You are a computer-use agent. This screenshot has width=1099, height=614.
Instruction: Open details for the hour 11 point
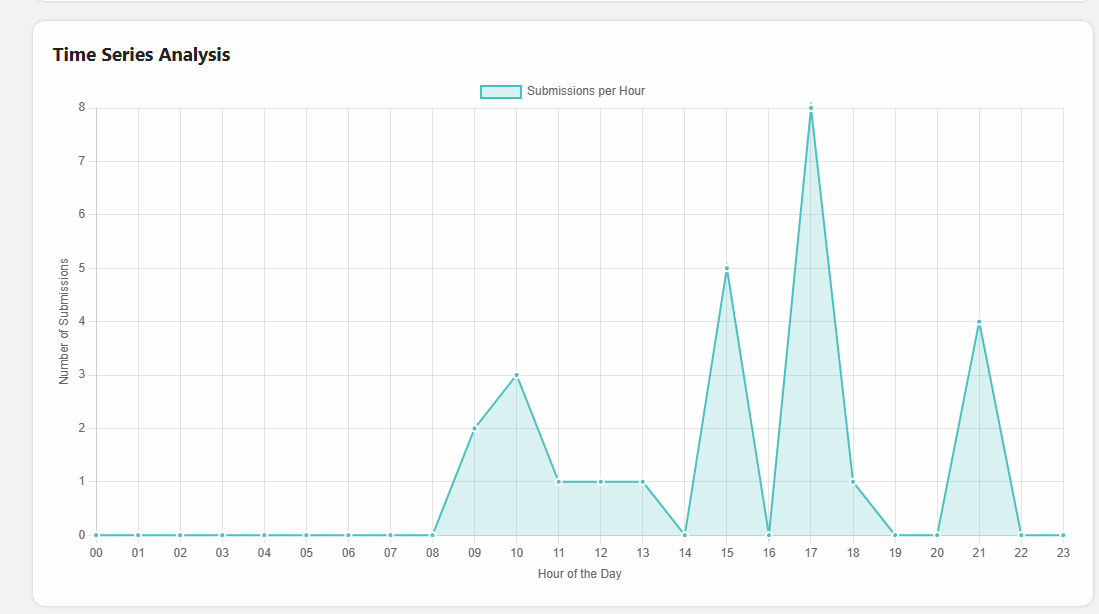click(559, 481)
